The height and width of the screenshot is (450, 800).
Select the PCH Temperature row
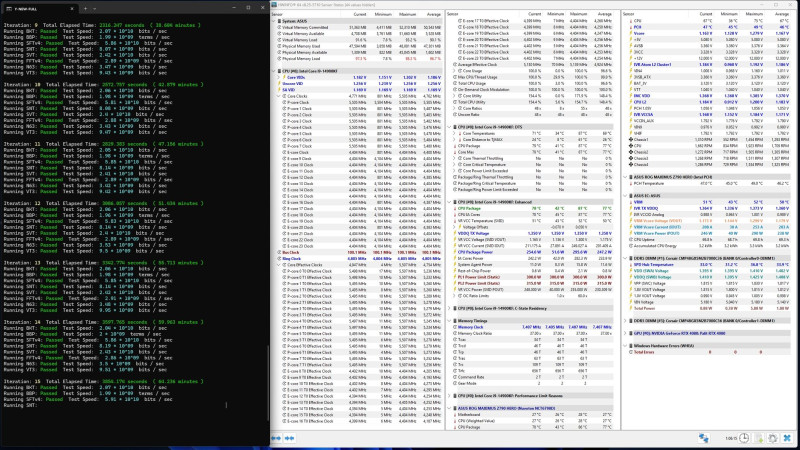708,183
